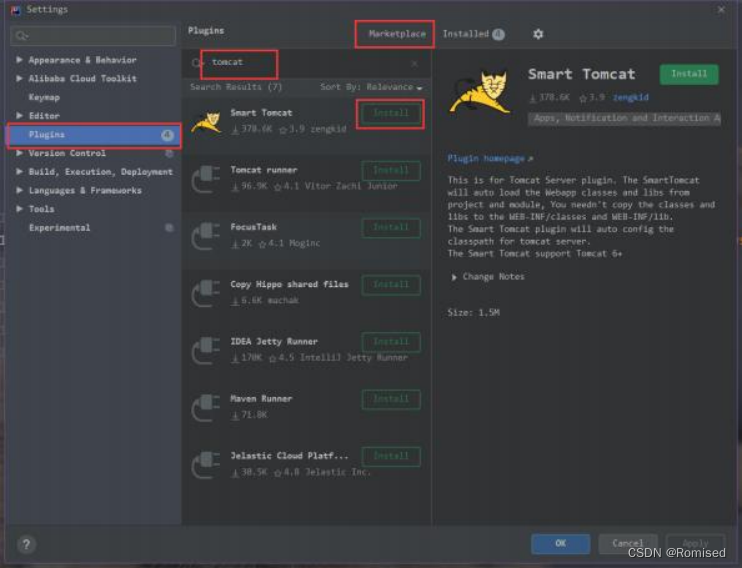Image resolution: width=742 pixels, height=568 pixels.
Task: Open the Plugin homepage link
Action: click(490, 159)
